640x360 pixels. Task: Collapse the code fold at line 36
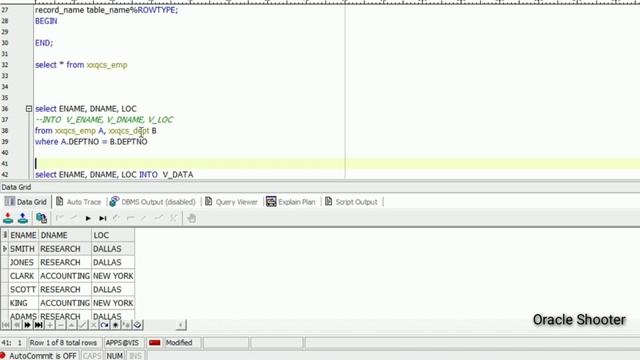(29, 109)
